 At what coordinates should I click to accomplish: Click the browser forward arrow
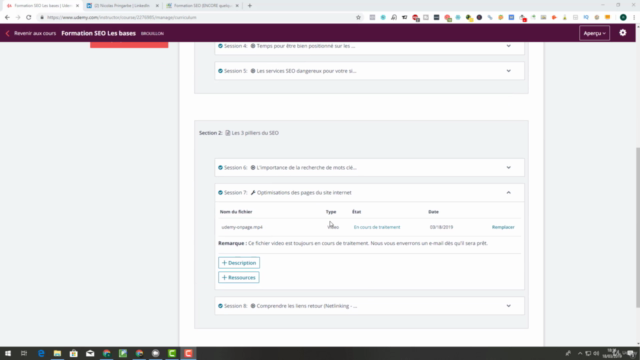coord(18,18)
